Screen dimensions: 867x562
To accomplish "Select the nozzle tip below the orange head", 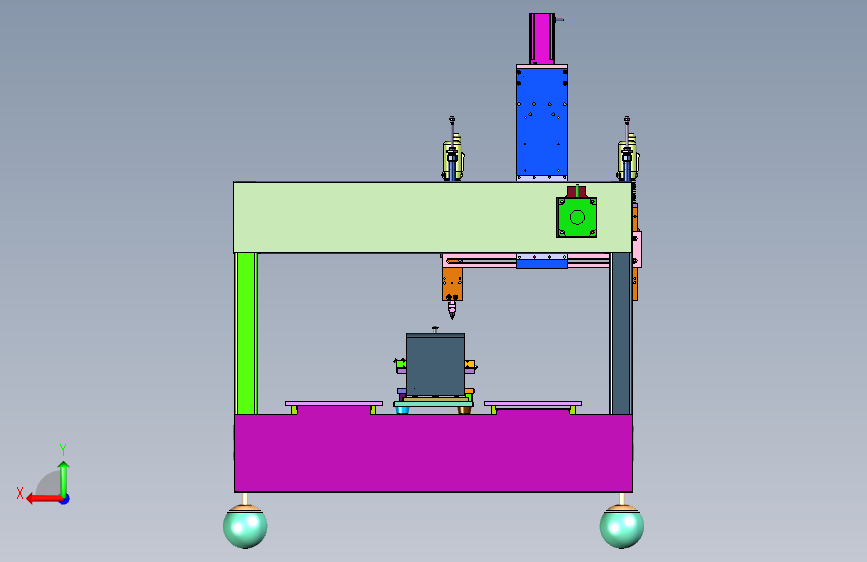I will click(452, 310).
